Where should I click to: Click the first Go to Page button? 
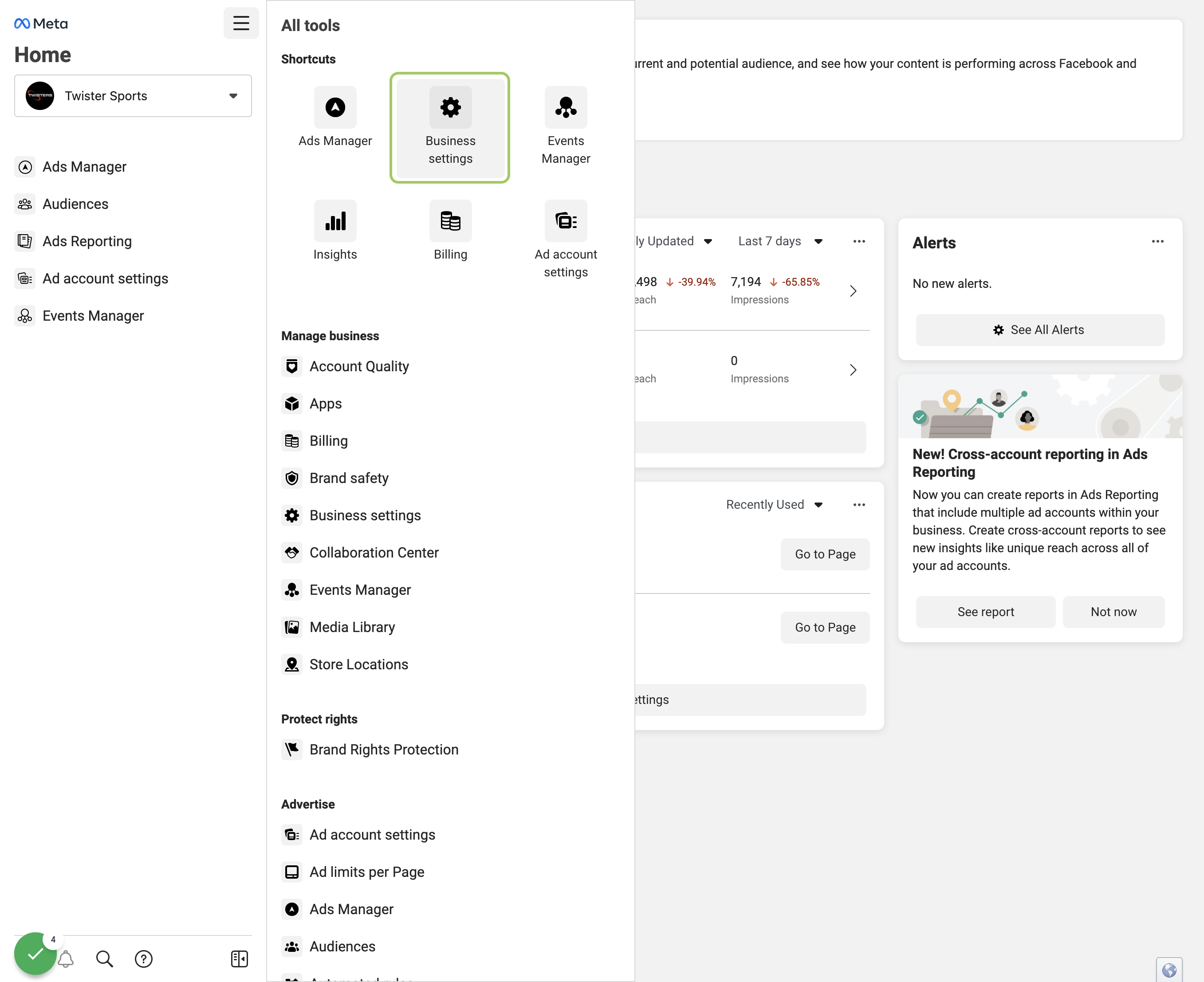(825, 554)
